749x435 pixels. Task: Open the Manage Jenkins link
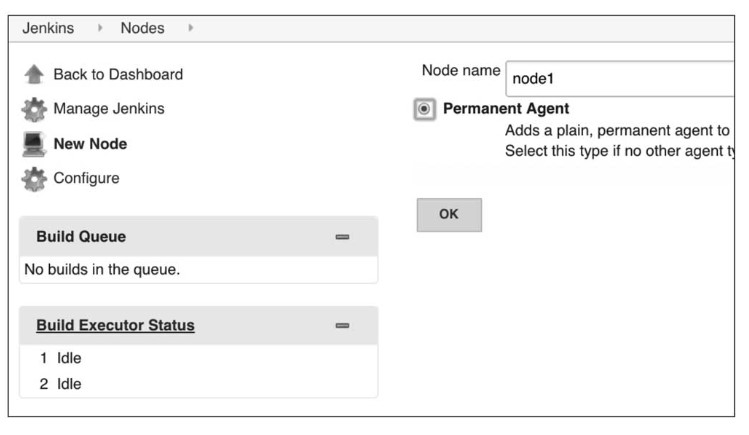109,109
